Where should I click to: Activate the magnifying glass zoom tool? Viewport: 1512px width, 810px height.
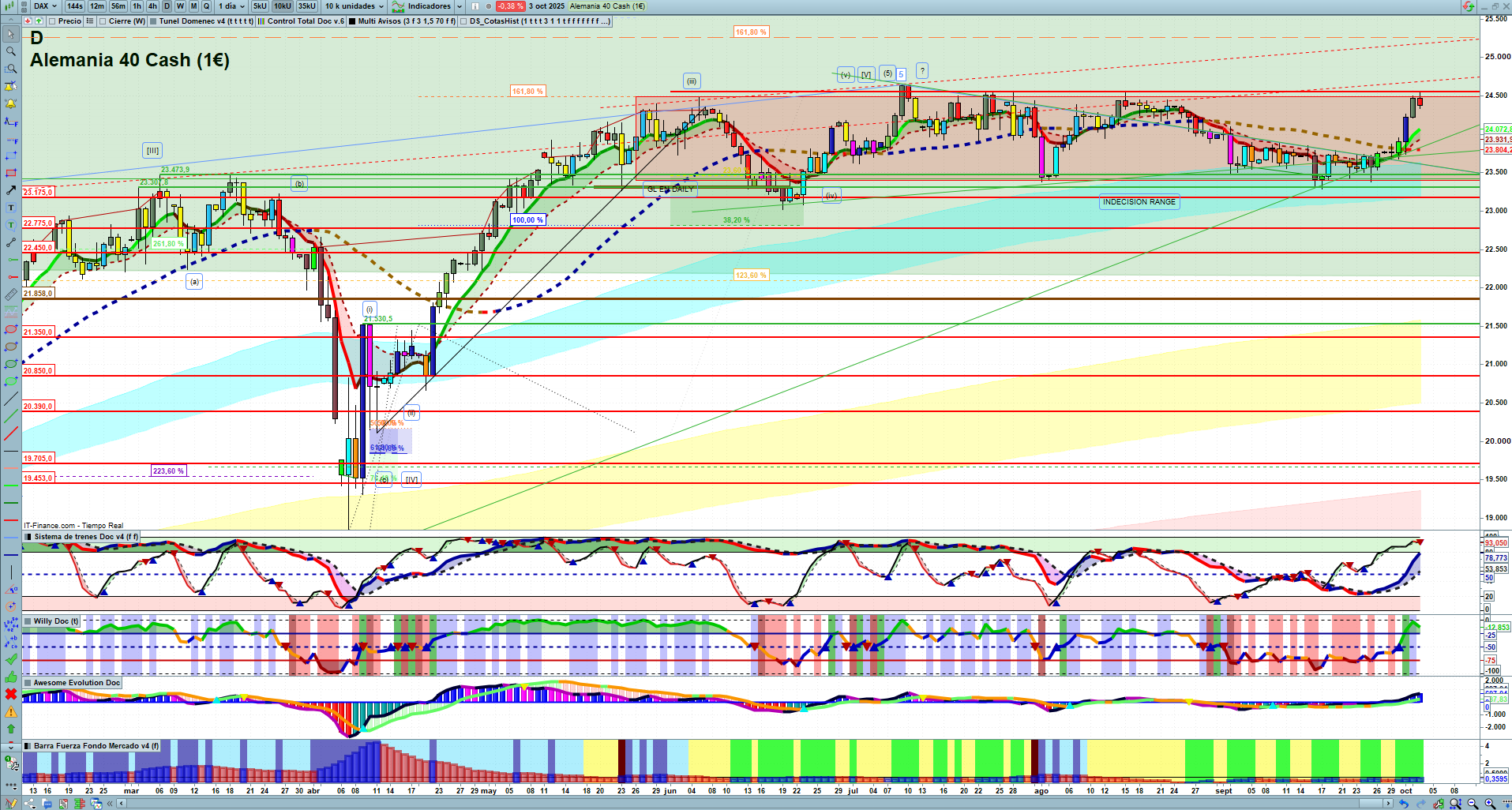point(10,51)
